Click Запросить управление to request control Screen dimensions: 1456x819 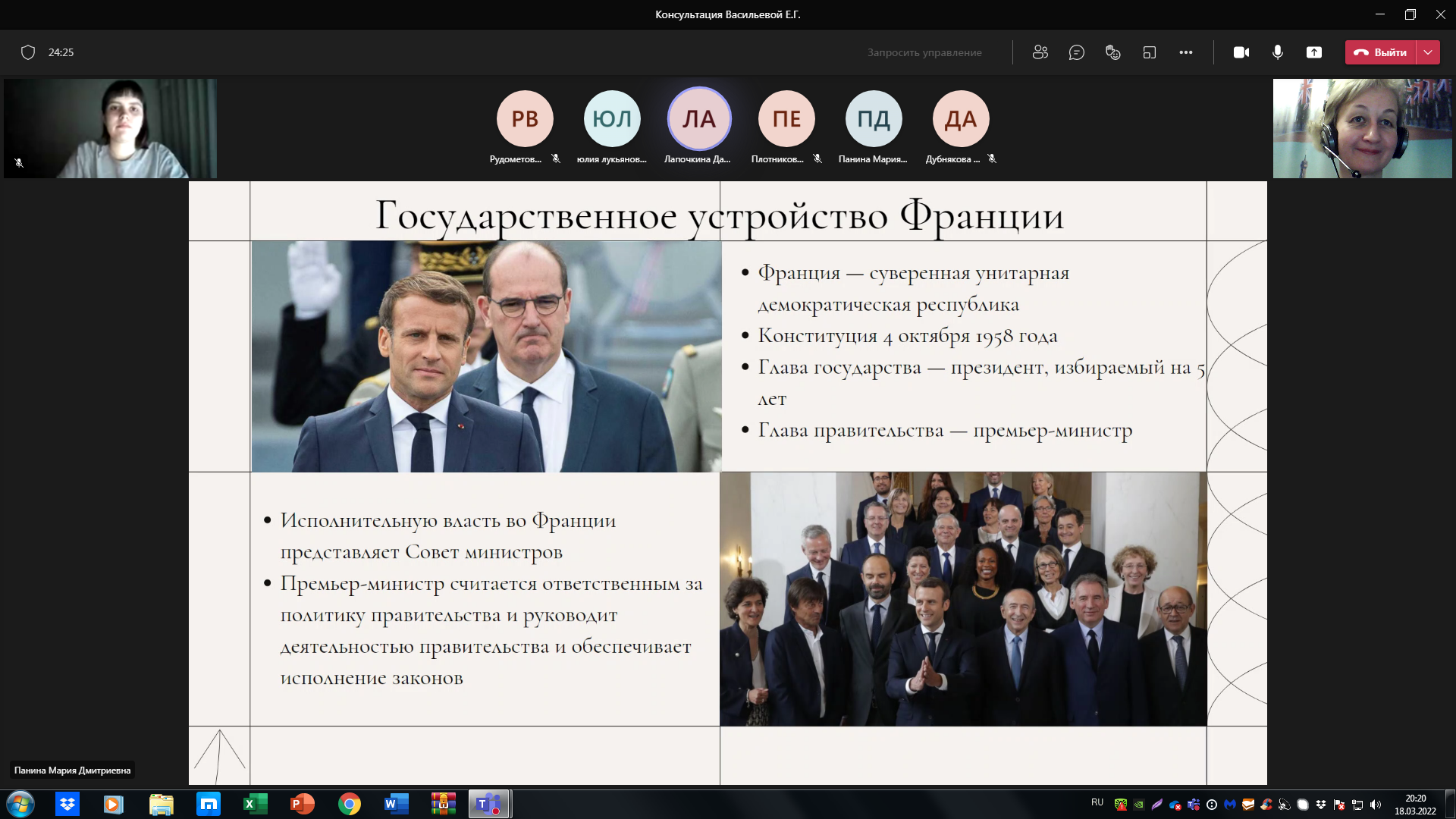click(924, 52)
